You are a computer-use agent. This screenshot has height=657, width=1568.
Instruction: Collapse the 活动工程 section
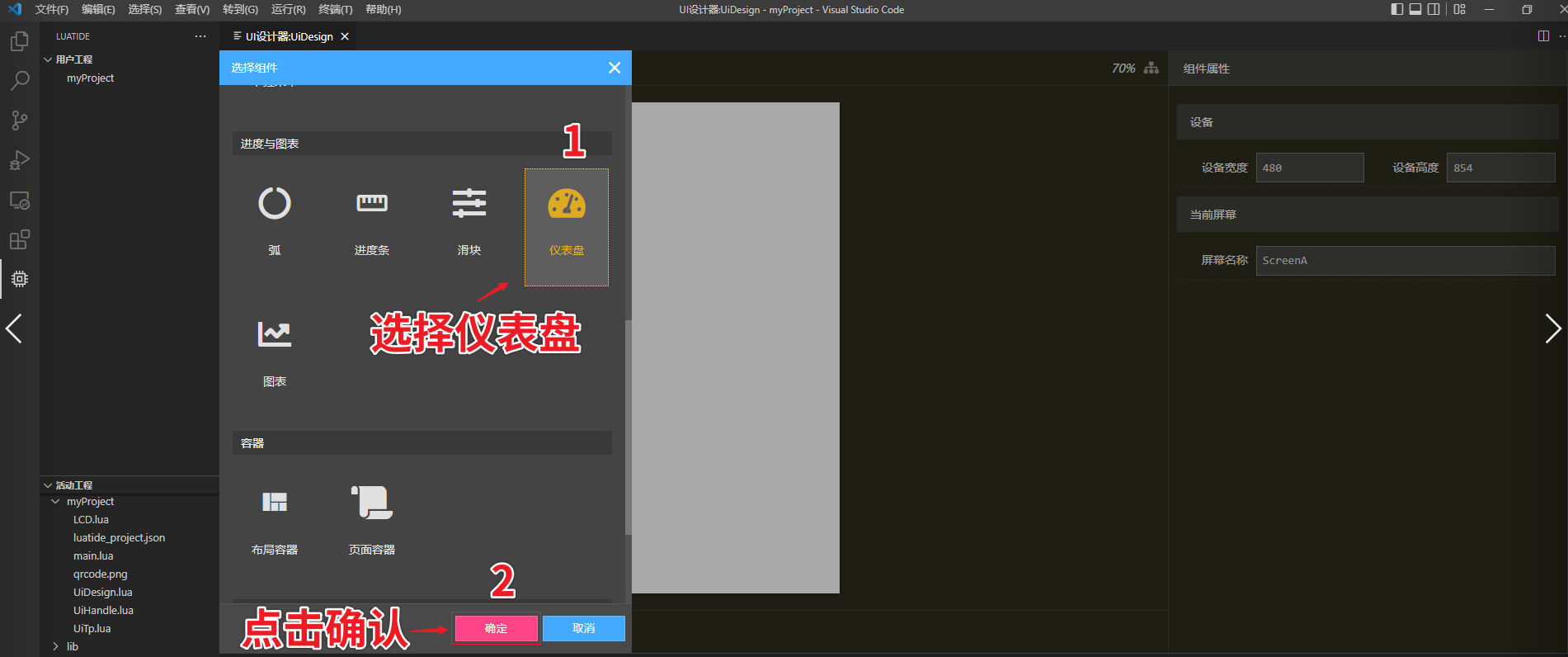coord(48,485)
